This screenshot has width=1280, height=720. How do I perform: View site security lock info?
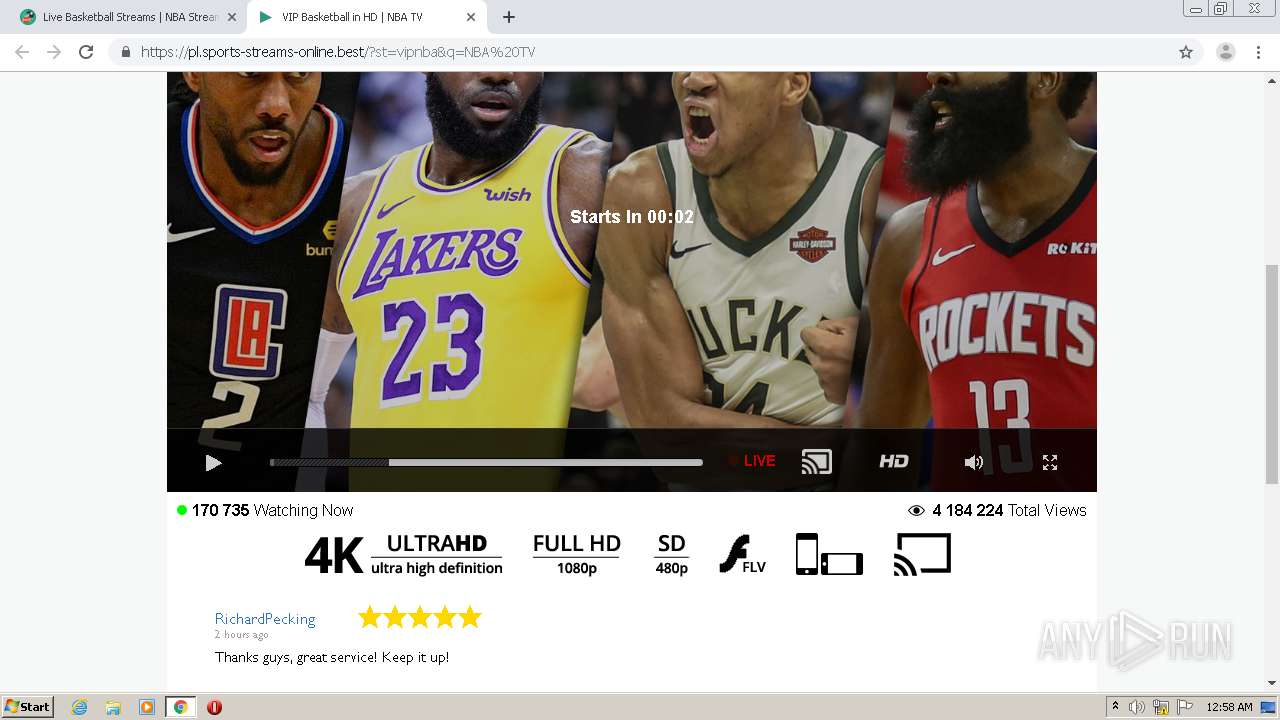(x=126, y=52)
